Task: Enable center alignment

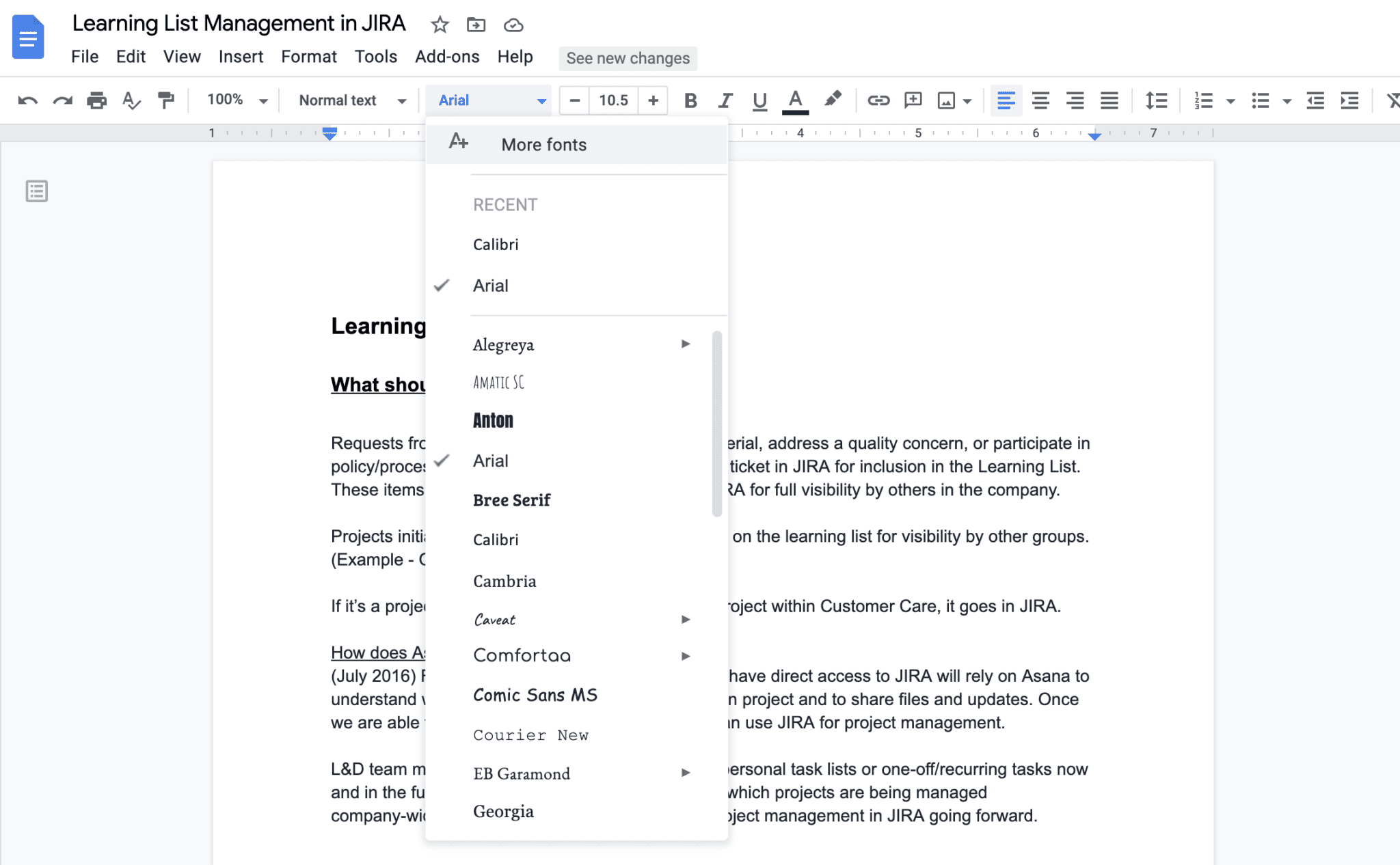Action: coord(1040,100)
